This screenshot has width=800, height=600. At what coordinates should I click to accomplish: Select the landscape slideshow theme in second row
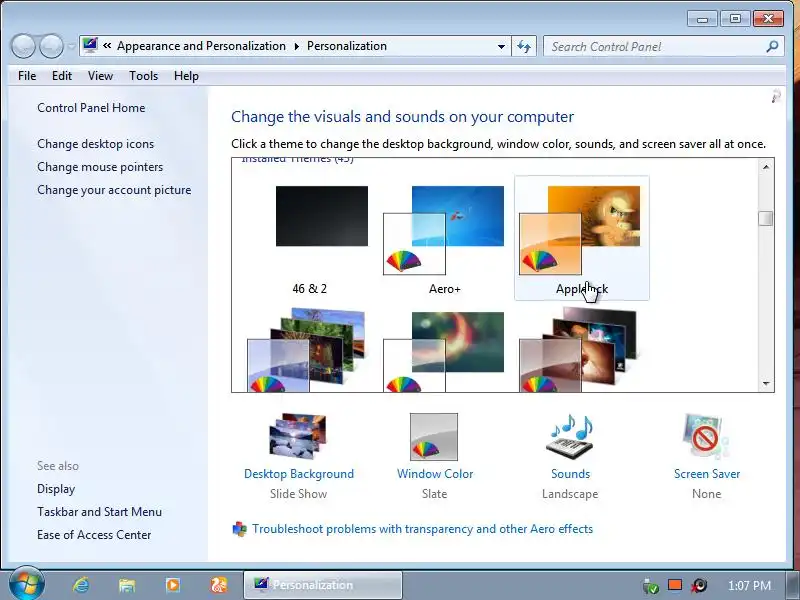308,349
